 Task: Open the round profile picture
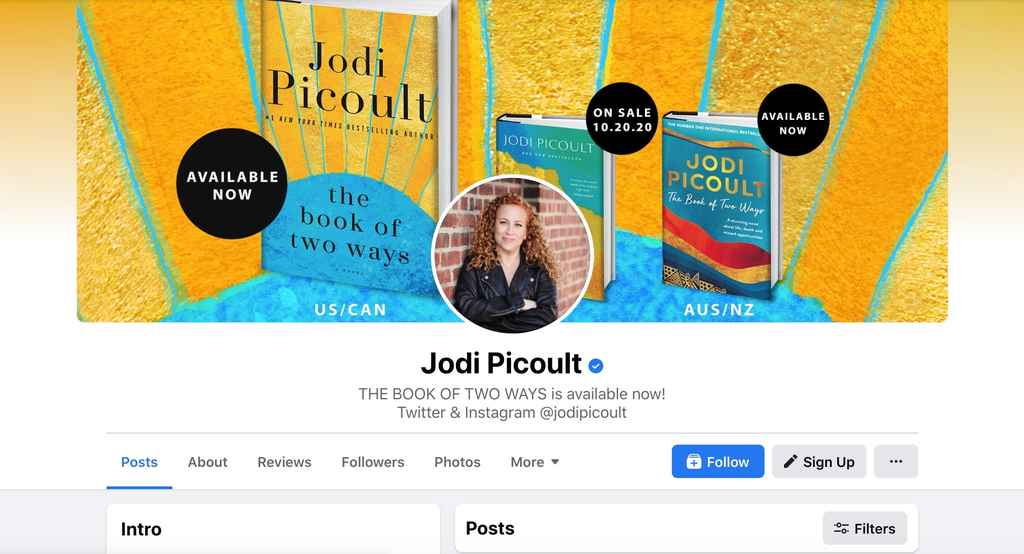[x=512, y=254]
